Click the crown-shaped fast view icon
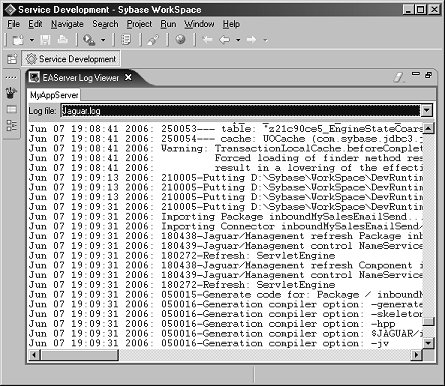Image resolution: width=445 pixels, height=386 pixels. 11,93
